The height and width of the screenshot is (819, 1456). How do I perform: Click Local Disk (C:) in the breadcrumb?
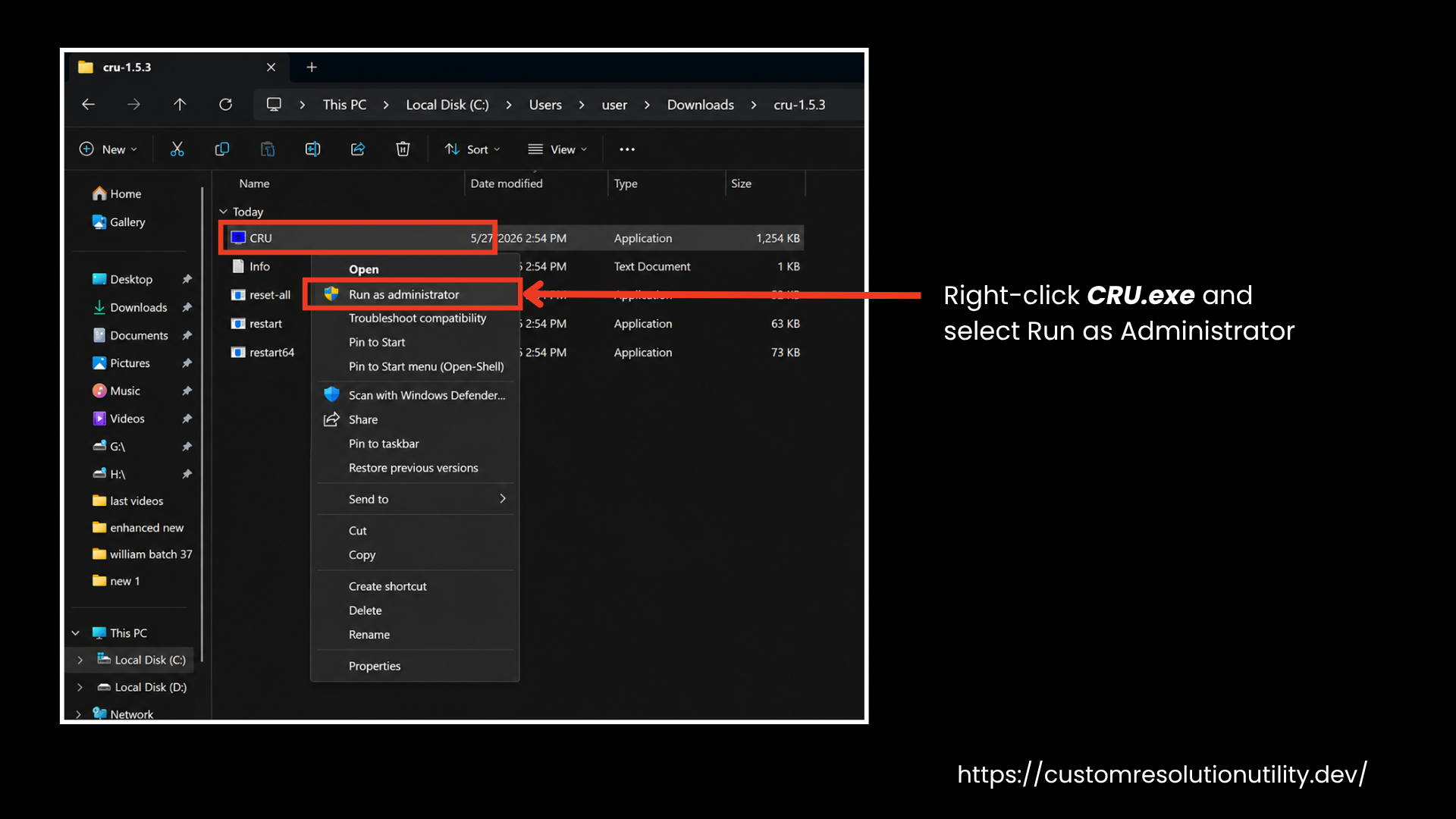coord(447,105)
